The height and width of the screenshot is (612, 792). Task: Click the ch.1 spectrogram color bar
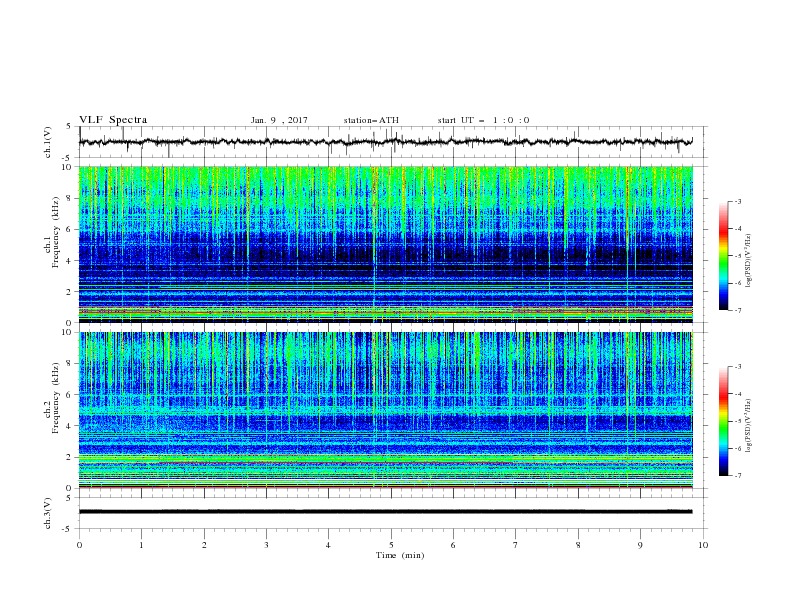pos(723,256)
